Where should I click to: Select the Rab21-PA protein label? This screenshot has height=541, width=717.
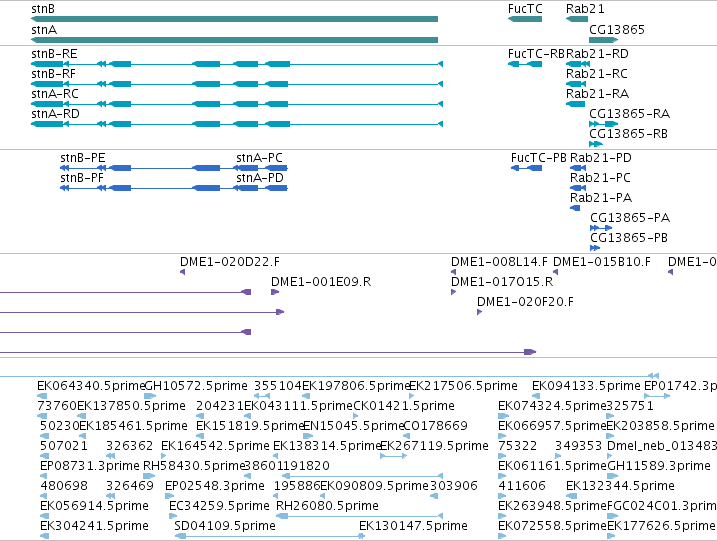click(601, 198)
